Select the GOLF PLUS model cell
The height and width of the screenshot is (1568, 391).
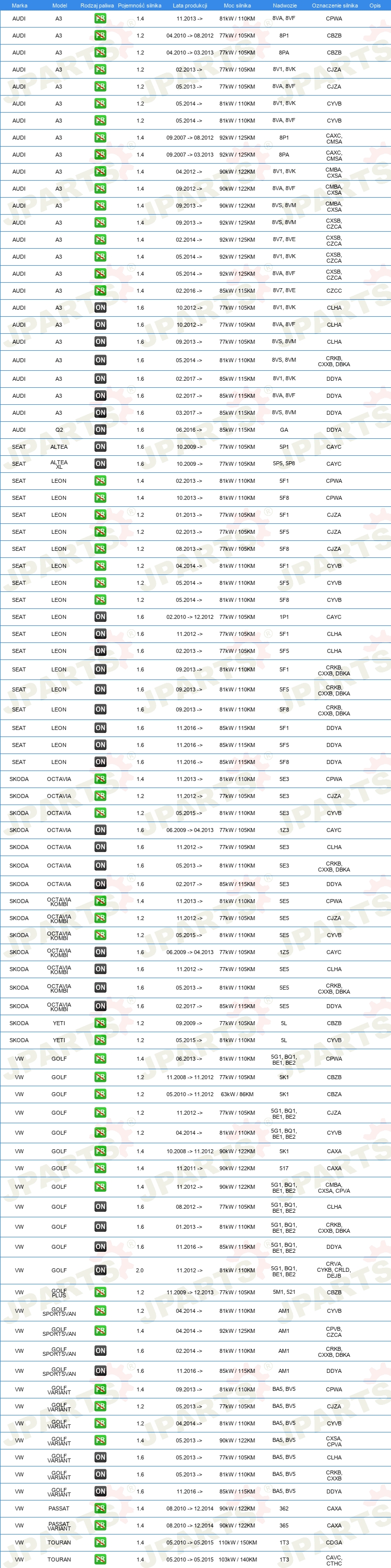point(59,1292)
